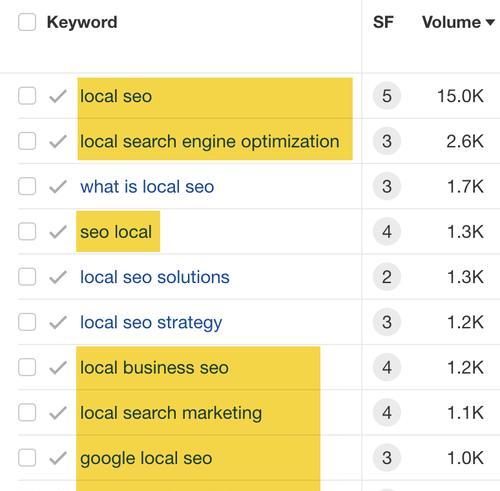Click the SF badge 5 for local seo
This screenshot has width=500, height=491.
pyautogui.click(x=387, y=96)
